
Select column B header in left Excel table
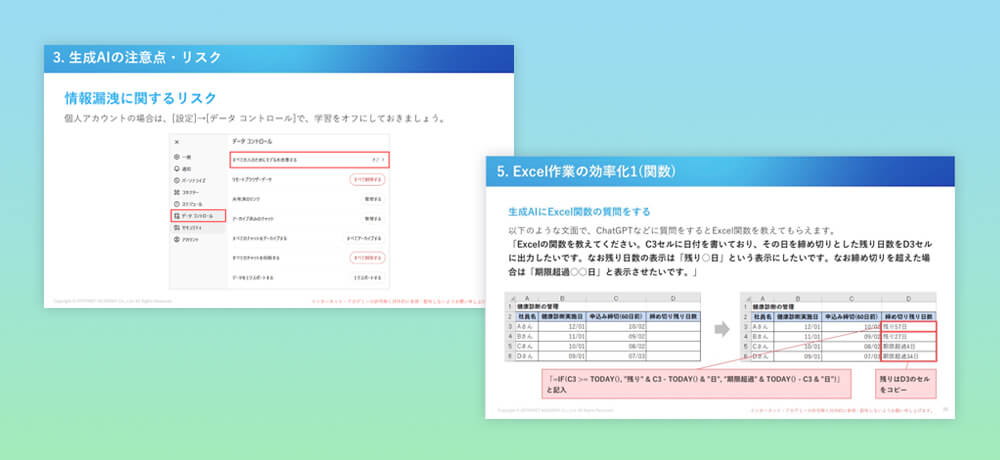[562, 297]
